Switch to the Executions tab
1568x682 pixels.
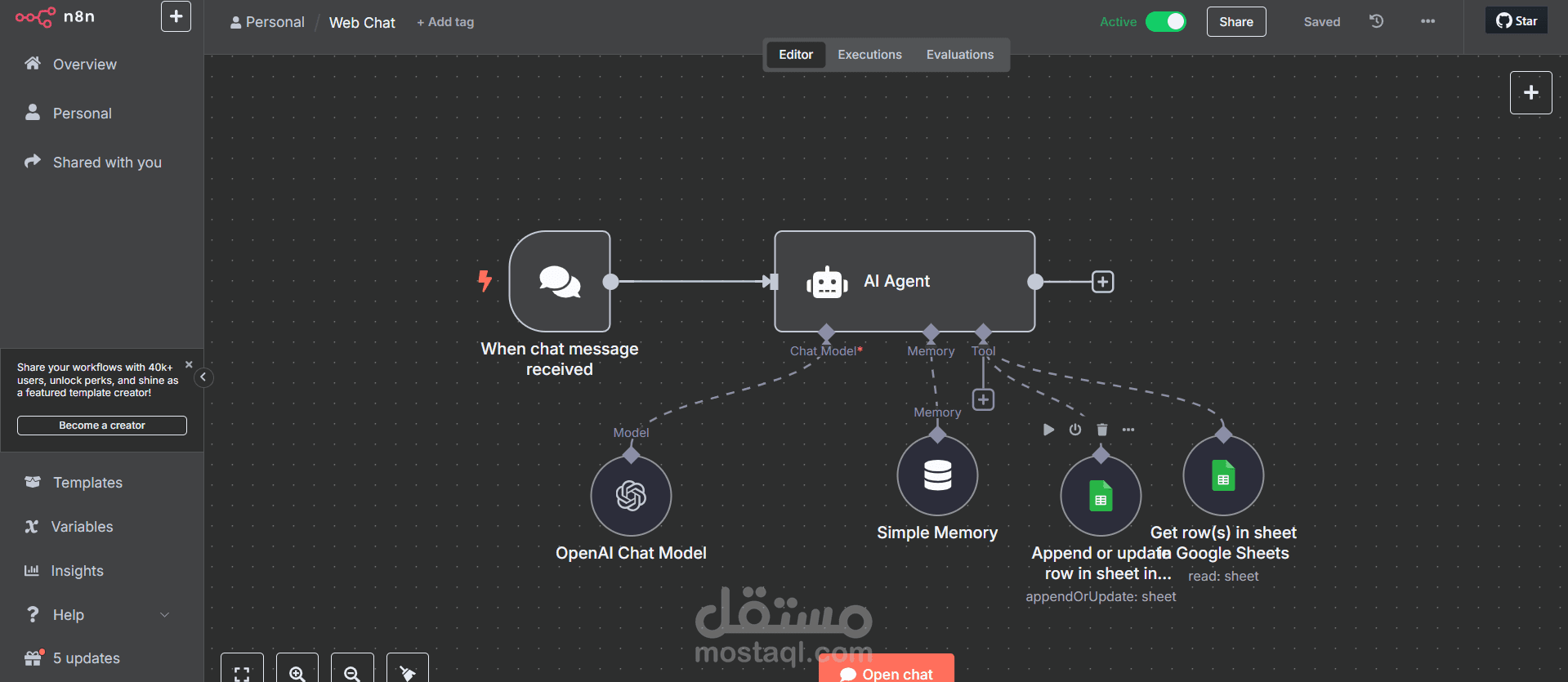(869, 55)
